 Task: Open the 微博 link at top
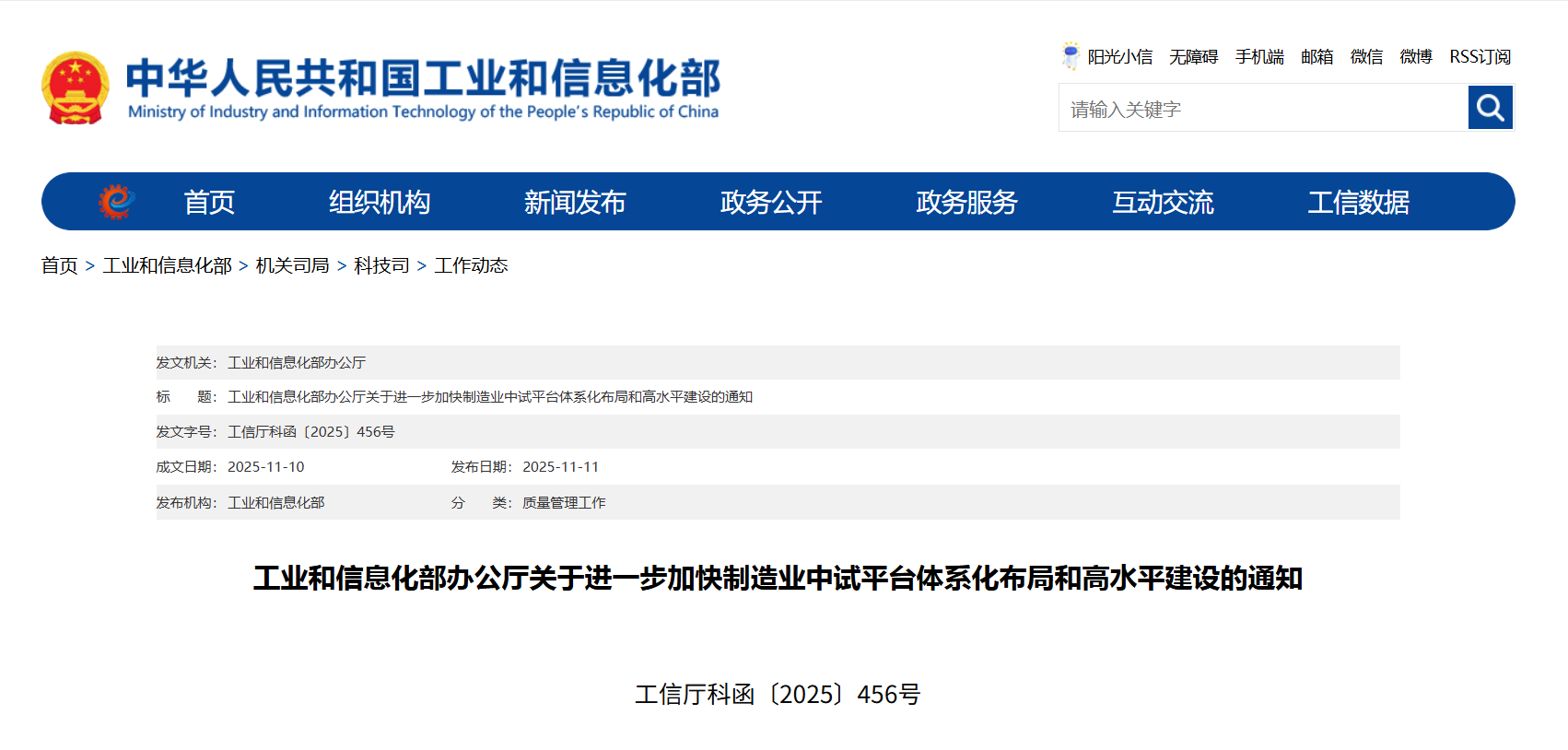(1416, 57)
